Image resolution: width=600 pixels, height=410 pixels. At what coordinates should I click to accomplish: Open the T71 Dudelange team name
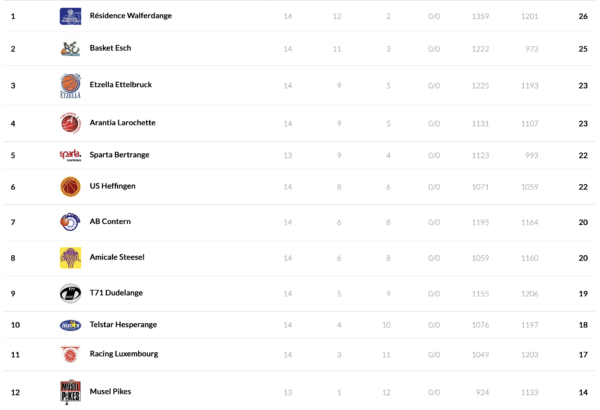point(114,293)
